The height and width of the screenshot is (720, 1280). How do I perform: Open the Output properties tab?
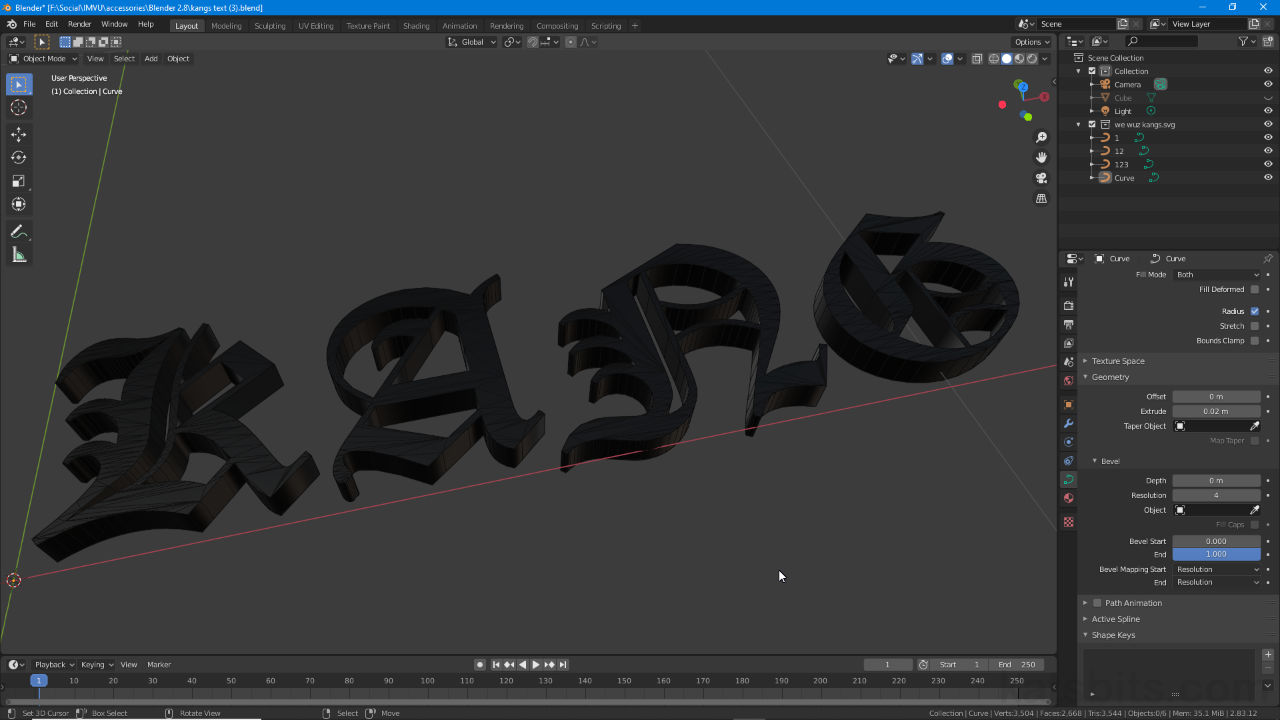click(x=1068, y=325)
